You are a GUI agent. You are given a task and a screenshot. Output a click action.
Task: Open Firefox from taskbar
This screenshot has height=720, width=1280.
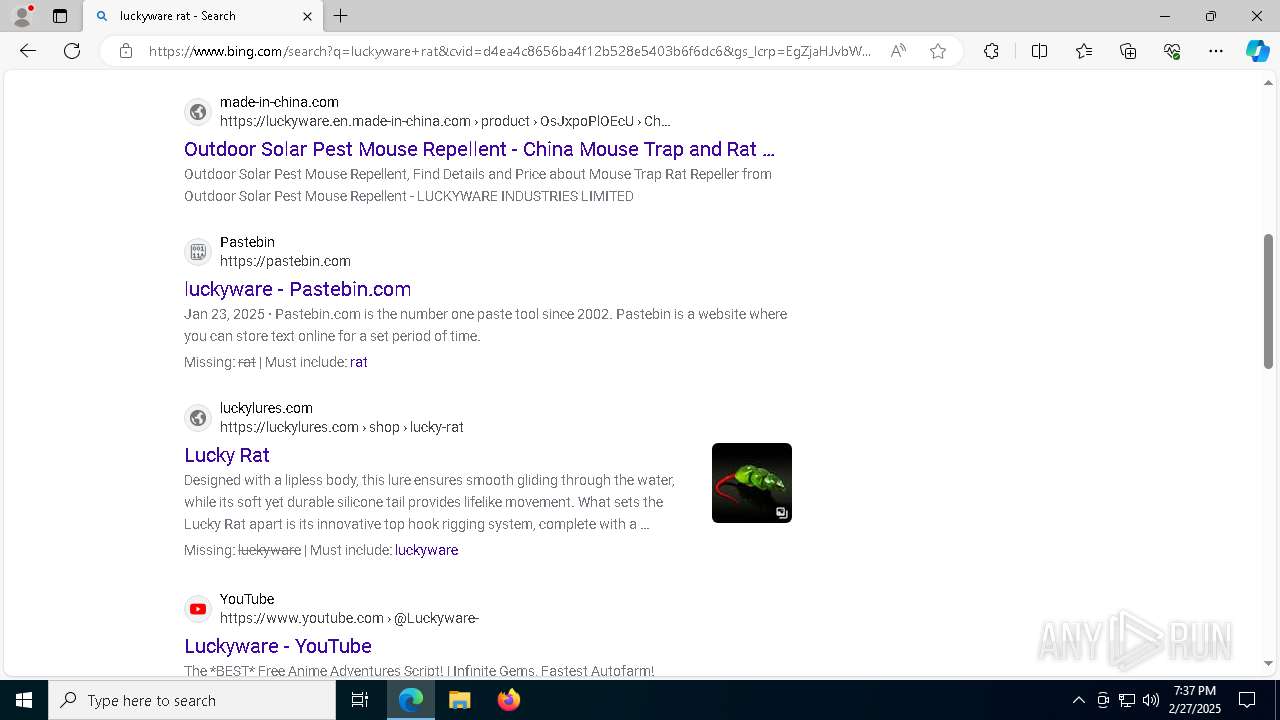click(x=508, y=700)
